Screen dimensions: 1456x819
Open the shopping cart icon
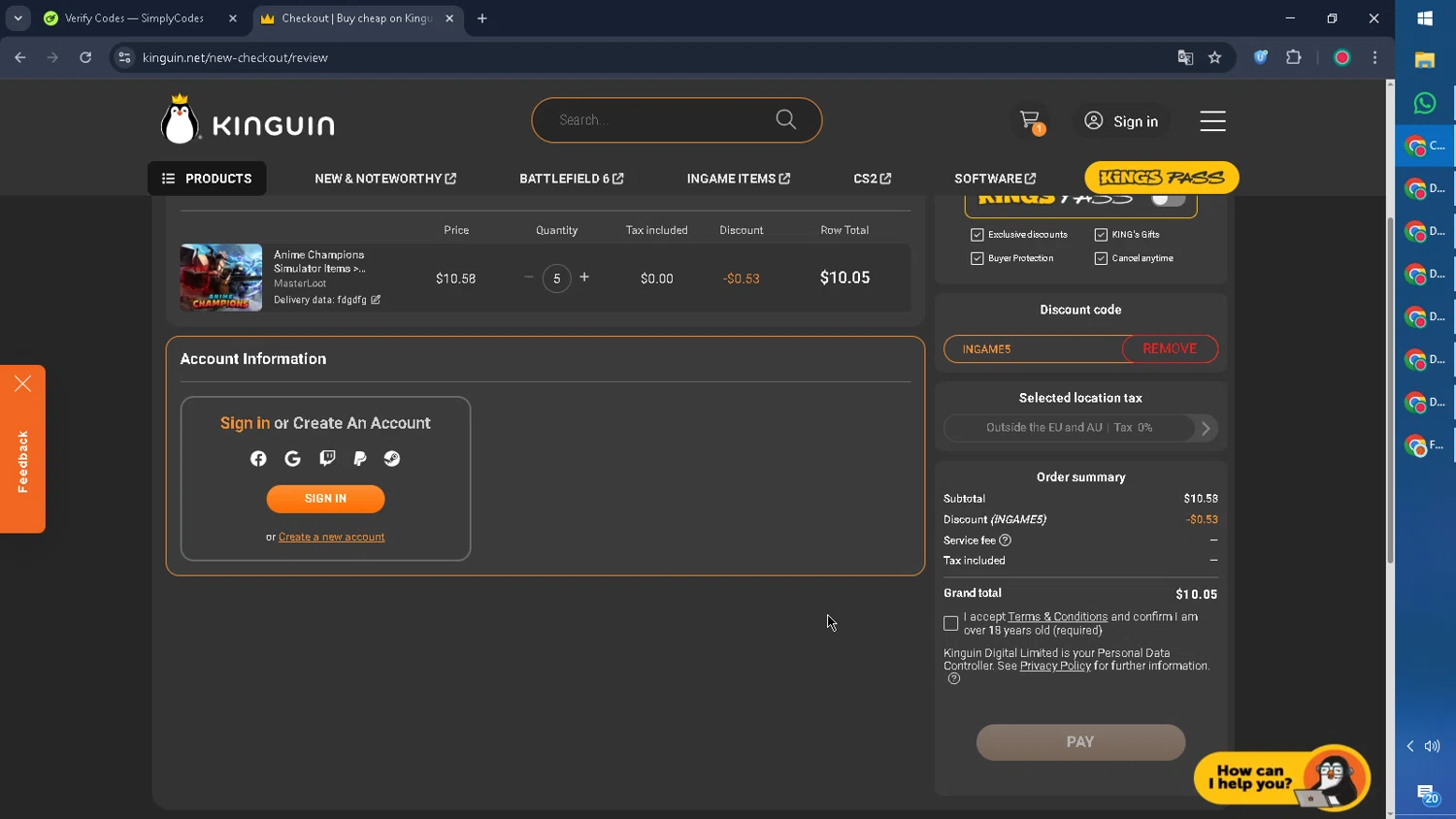tap(1030, 120)
